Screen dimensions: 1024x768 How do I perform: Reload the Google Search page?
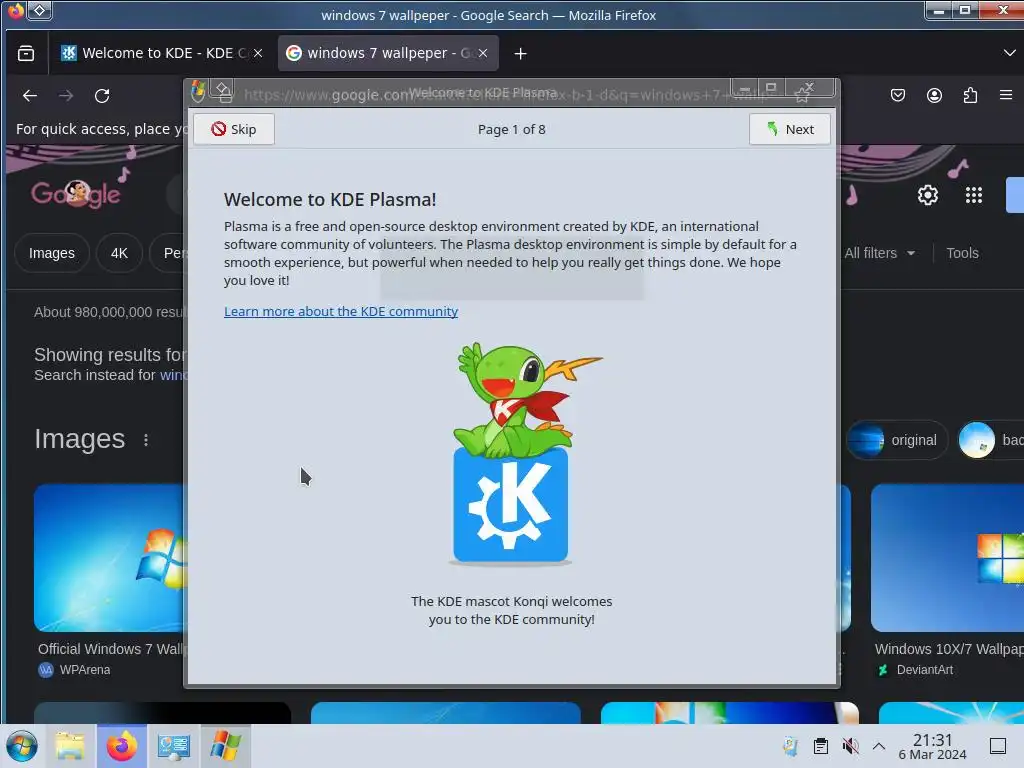click(x=102, y=96)
